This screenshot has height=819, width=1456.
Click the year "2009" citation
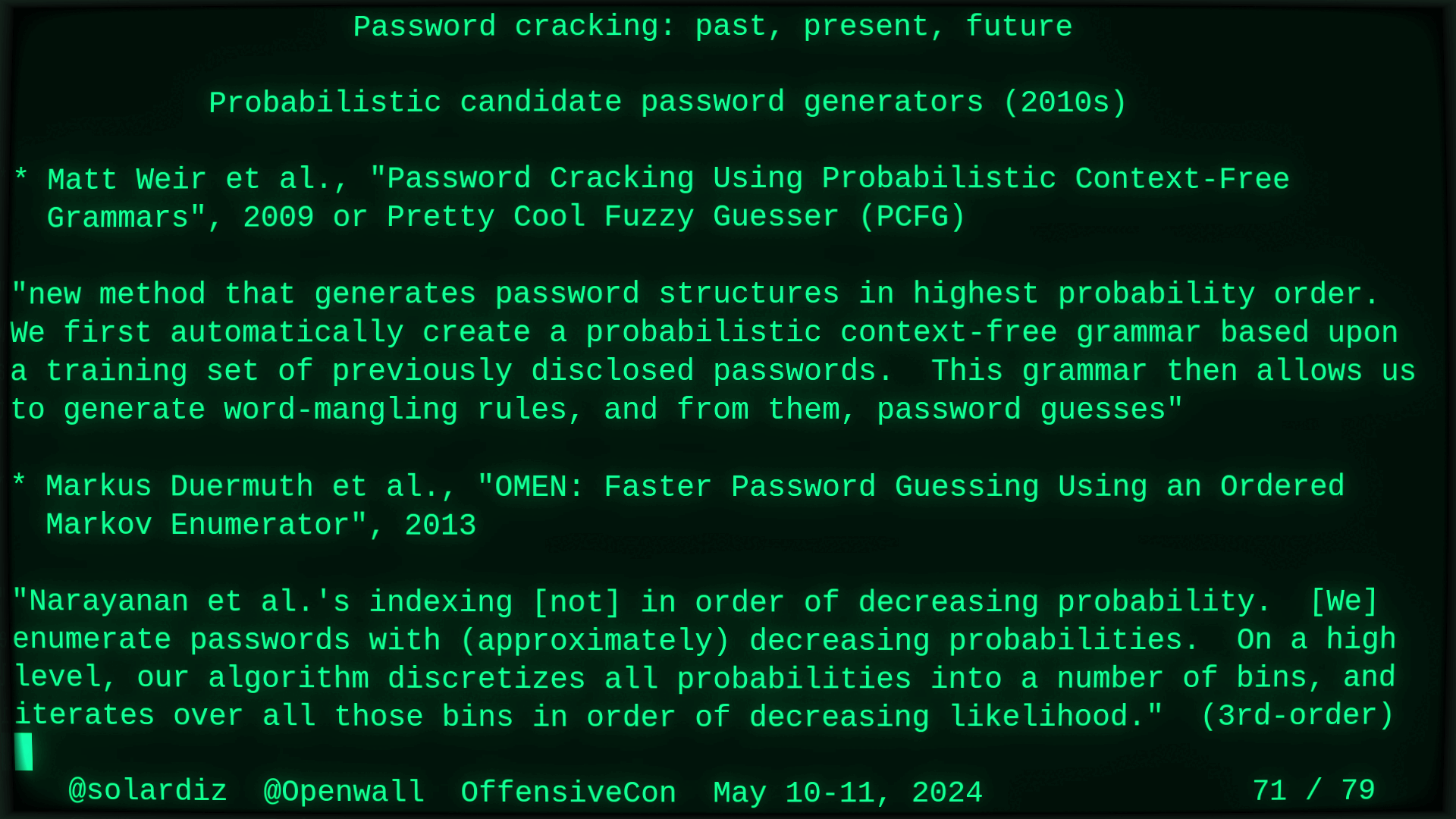click(278, 218)
